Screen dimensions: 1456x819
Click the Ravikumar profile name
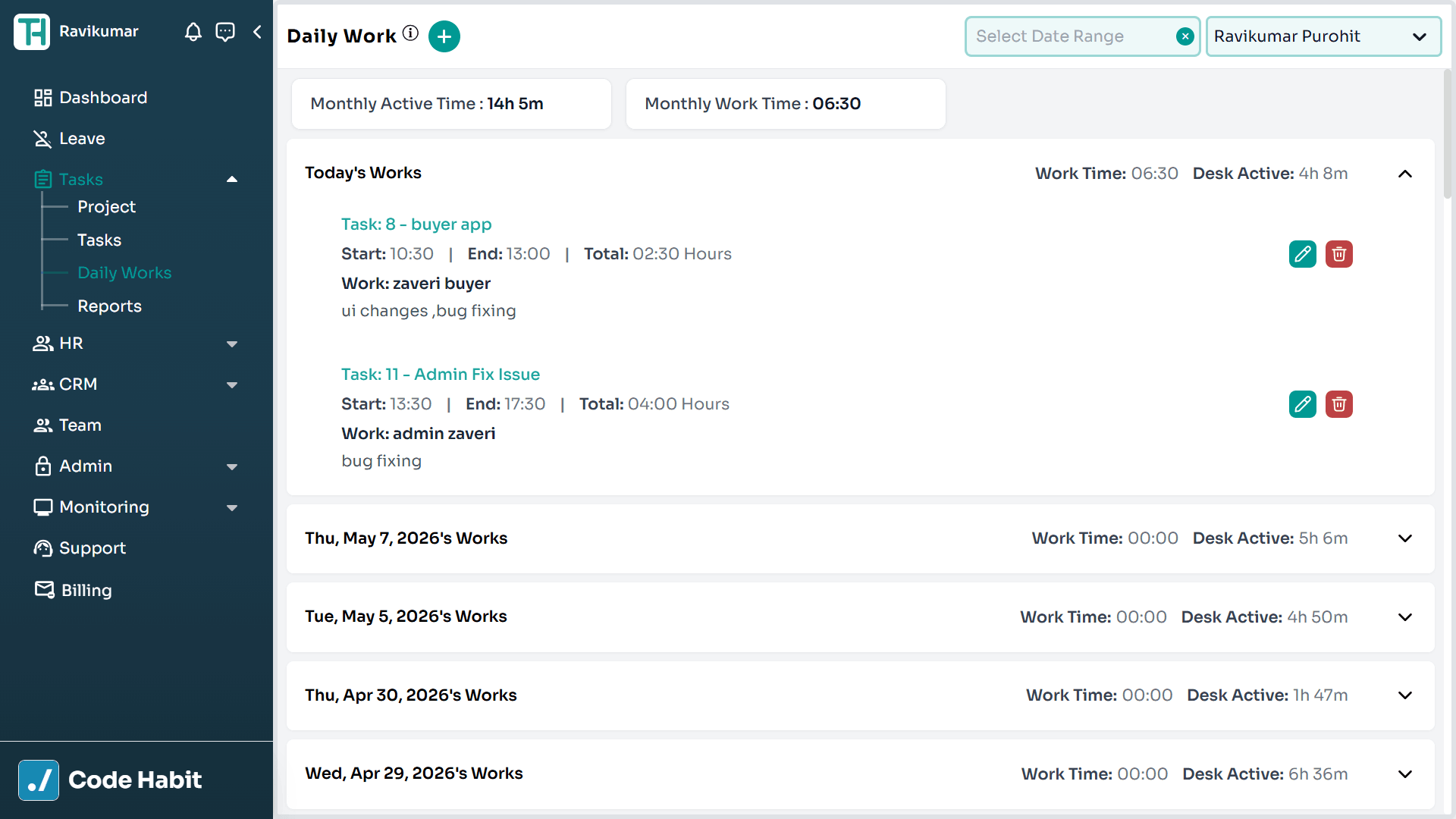(99, 32)
